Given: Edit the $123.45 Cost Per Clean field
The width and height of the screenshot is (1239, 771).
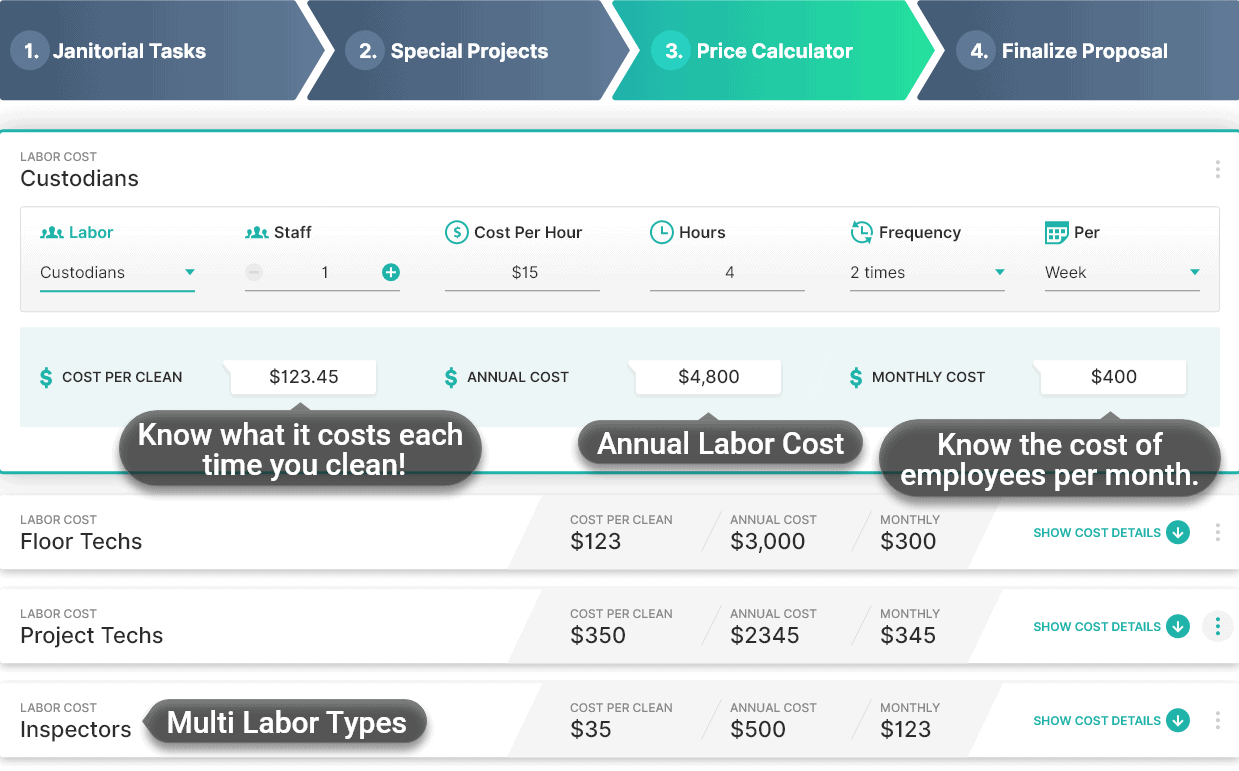Looking at the screenshot, I should [302, 377].
